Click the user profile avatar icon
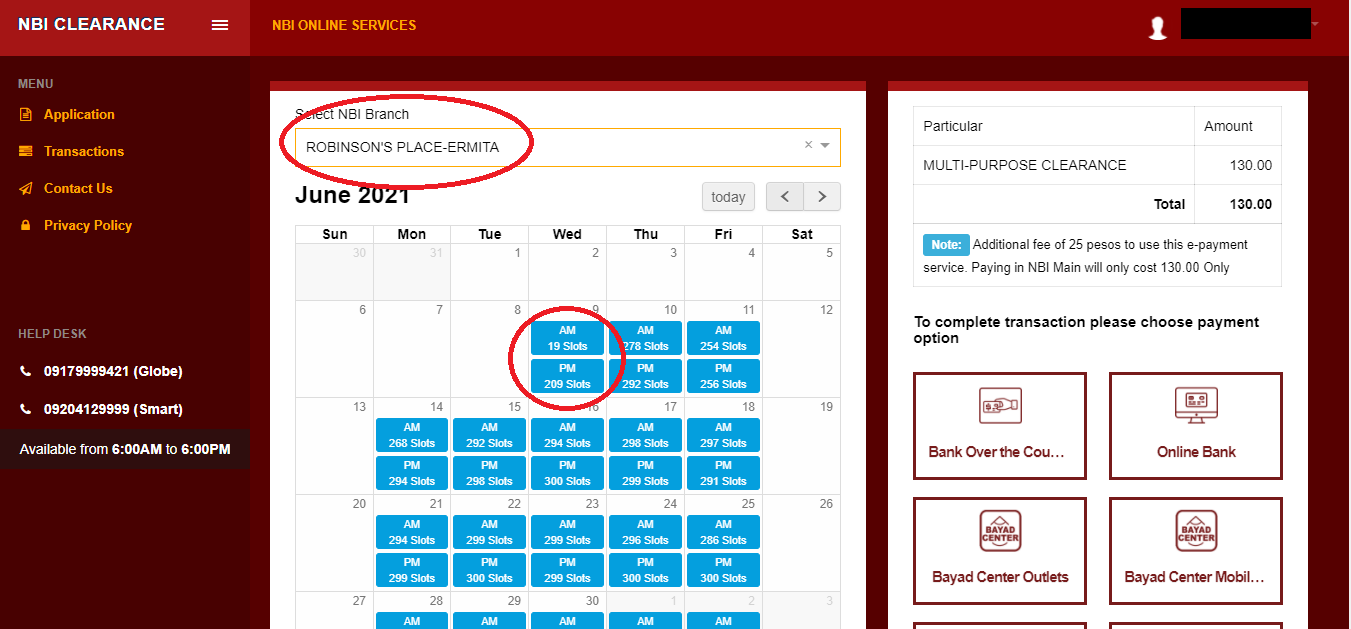 1158,28
